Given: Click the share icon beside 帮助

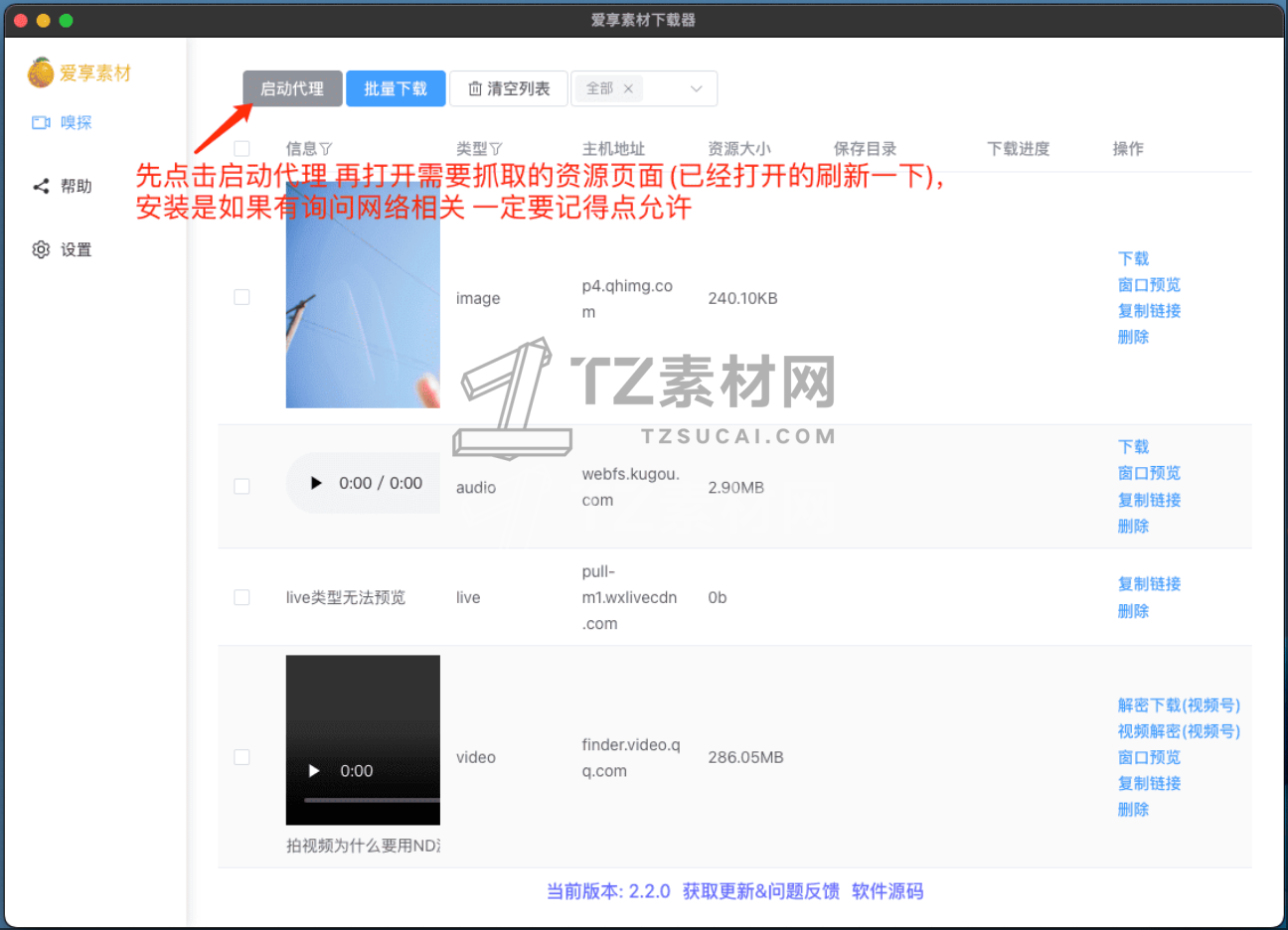Looking at the screenshot, I should point(41,186).
